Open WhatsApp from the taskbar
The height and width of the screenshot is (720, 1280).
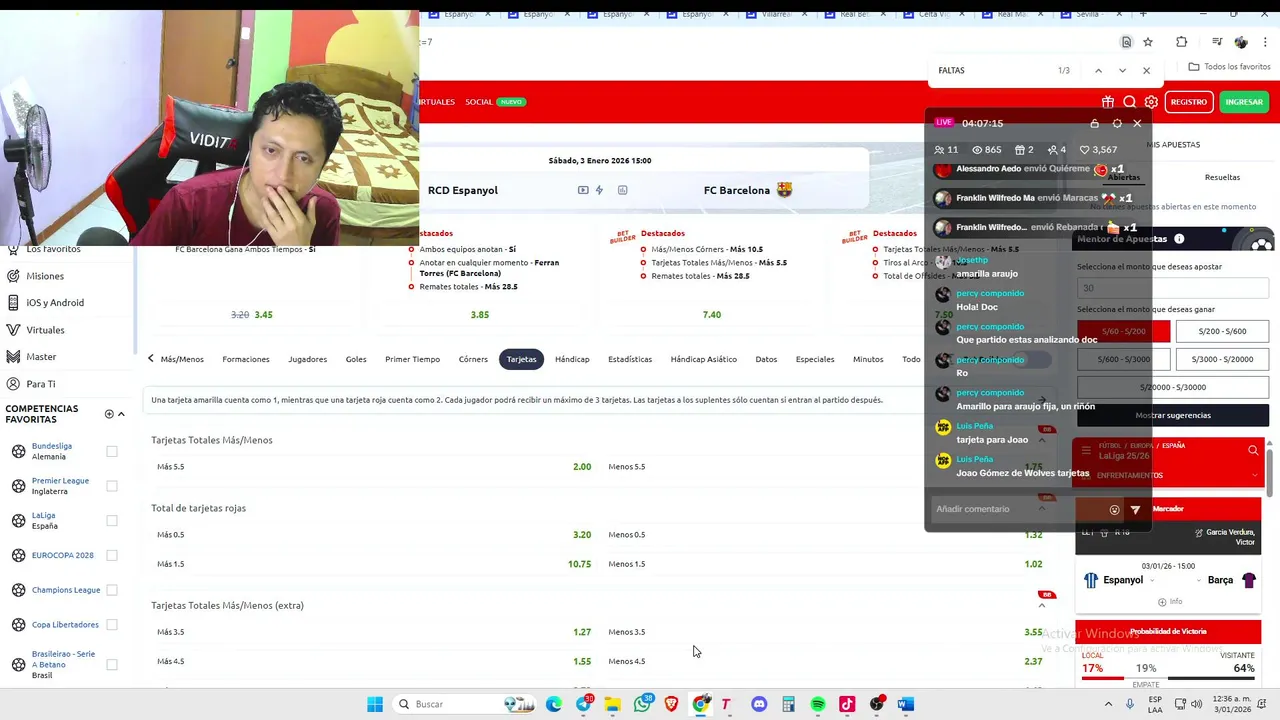click(642, 704)
